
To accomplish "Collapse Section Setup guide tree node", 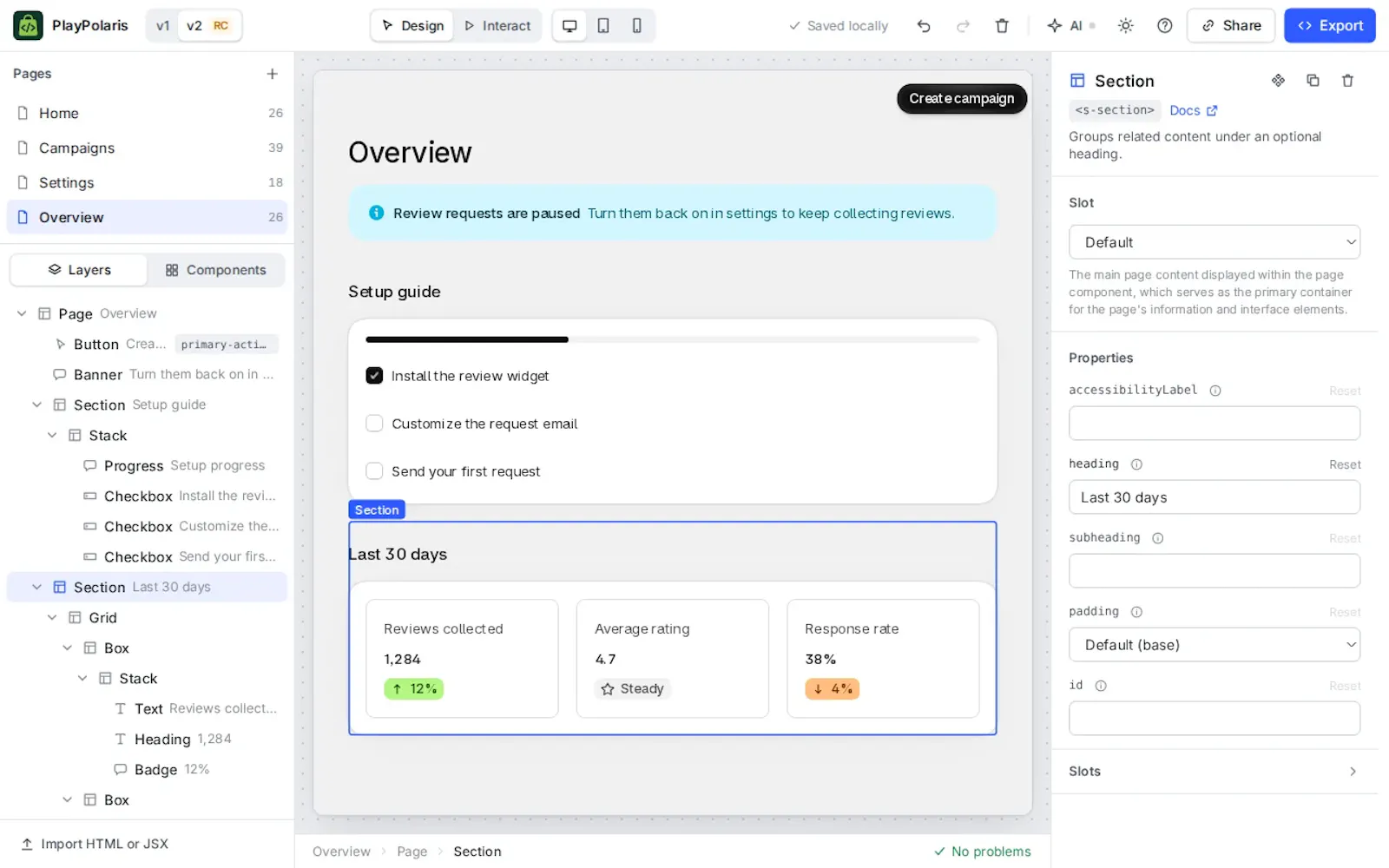I will pyautogui.click(x=36, y=404).
